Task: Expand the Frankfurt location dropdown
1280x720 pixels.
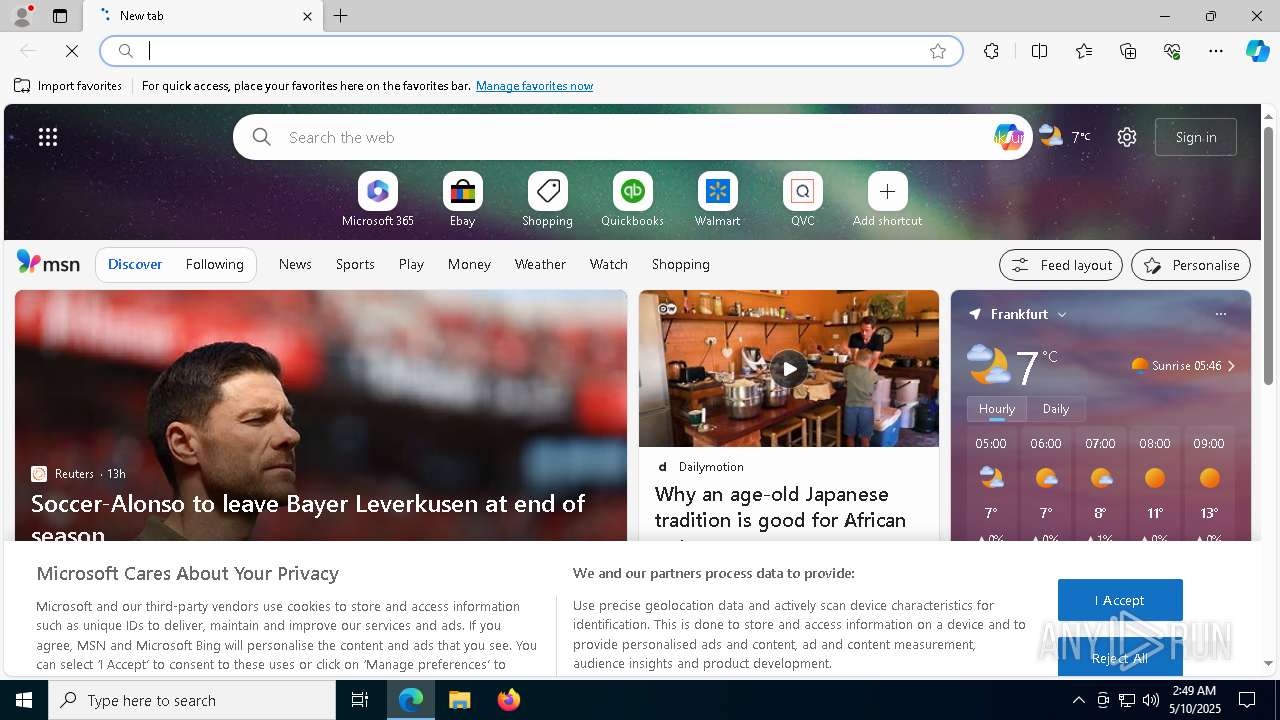Action: coord(1062,314)
